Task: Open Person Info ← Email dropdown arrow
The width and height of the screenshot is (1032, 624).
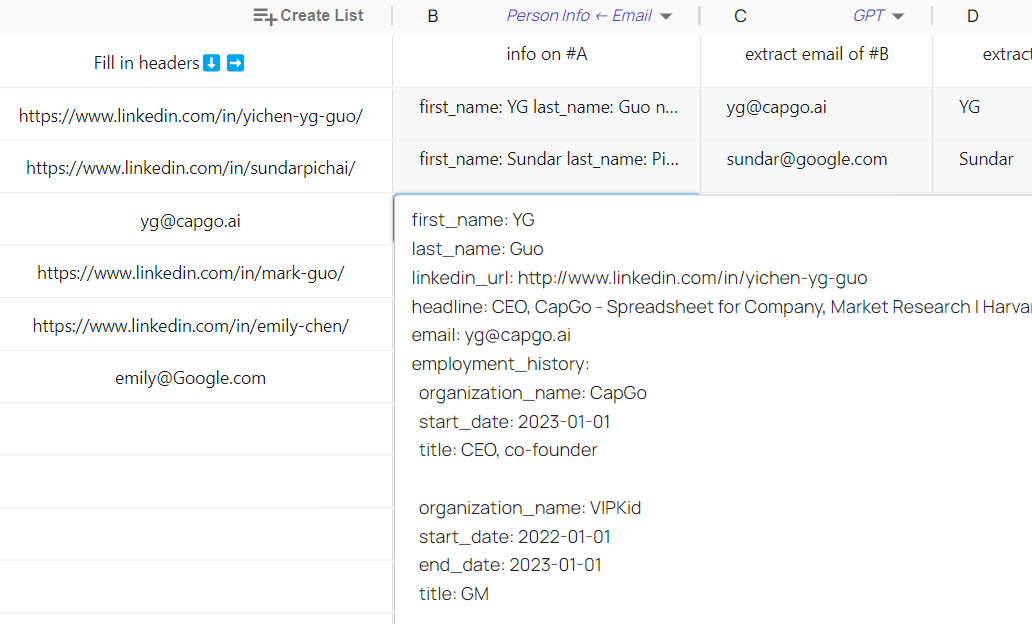Action: (666, 16)
